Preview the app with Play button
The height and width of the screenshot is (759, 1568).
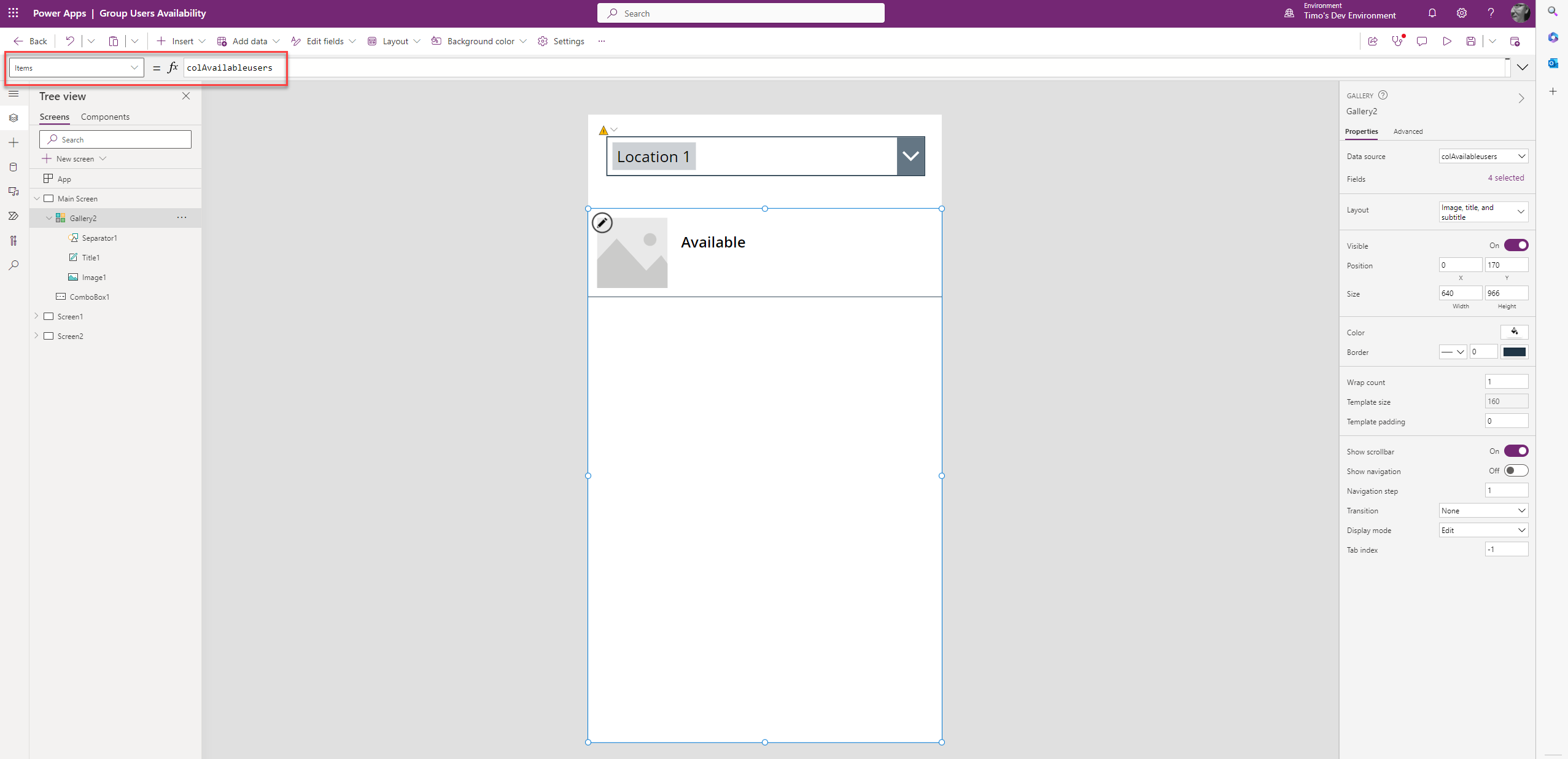click(1447, 41)
